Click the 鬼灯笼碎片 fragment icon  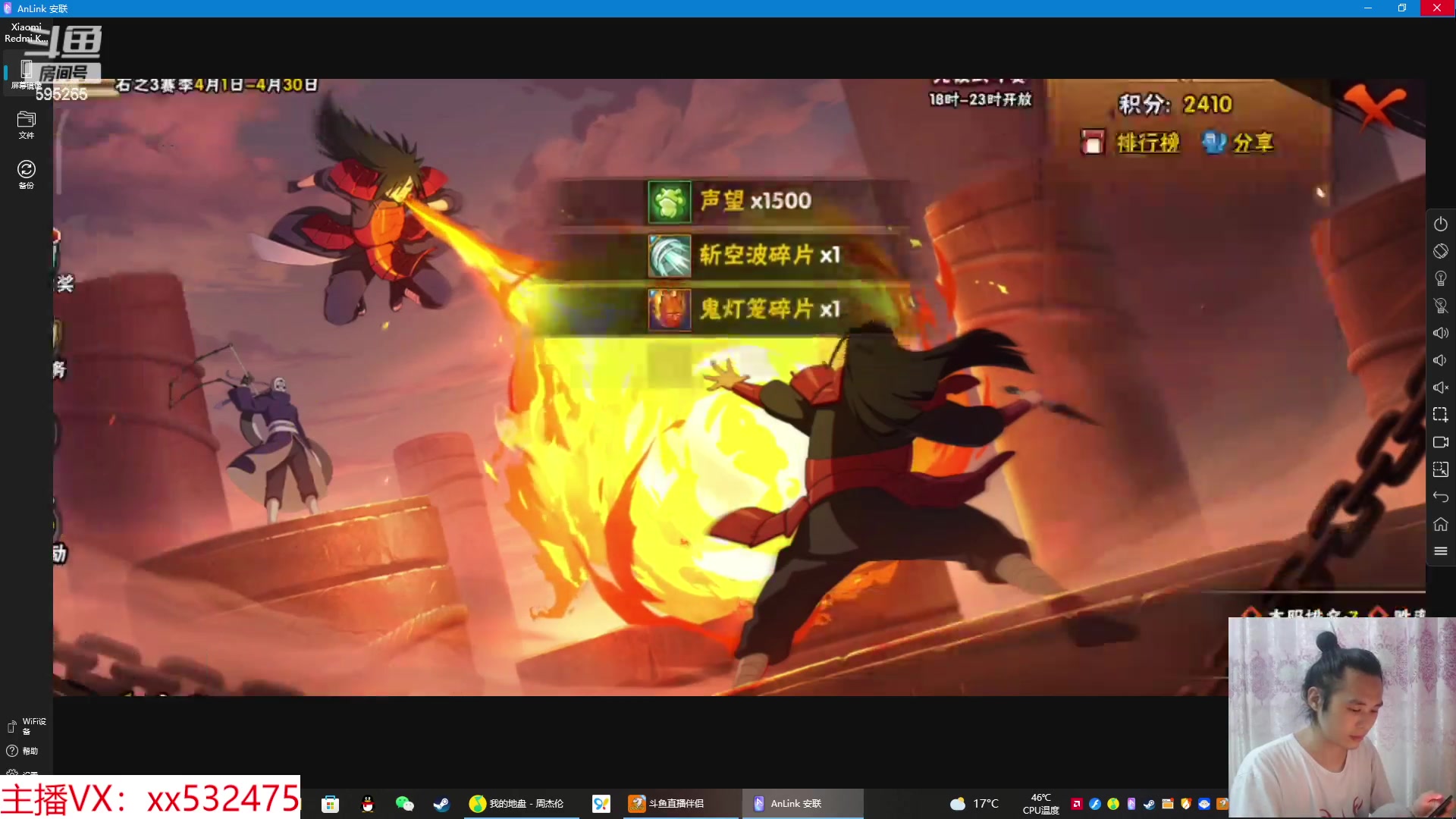[669, 309]
